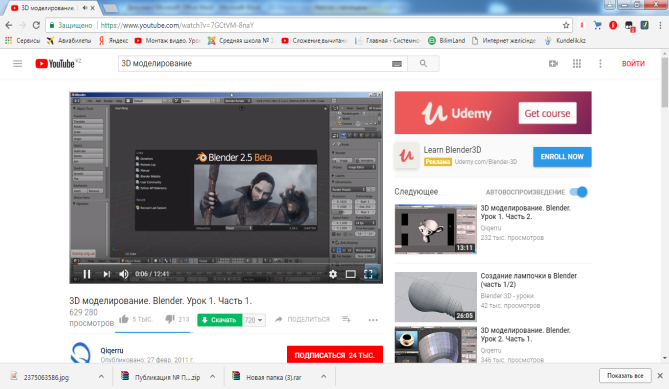
Task: Expand options for Новая папка (3).rar download
Action: click(323, 376)
